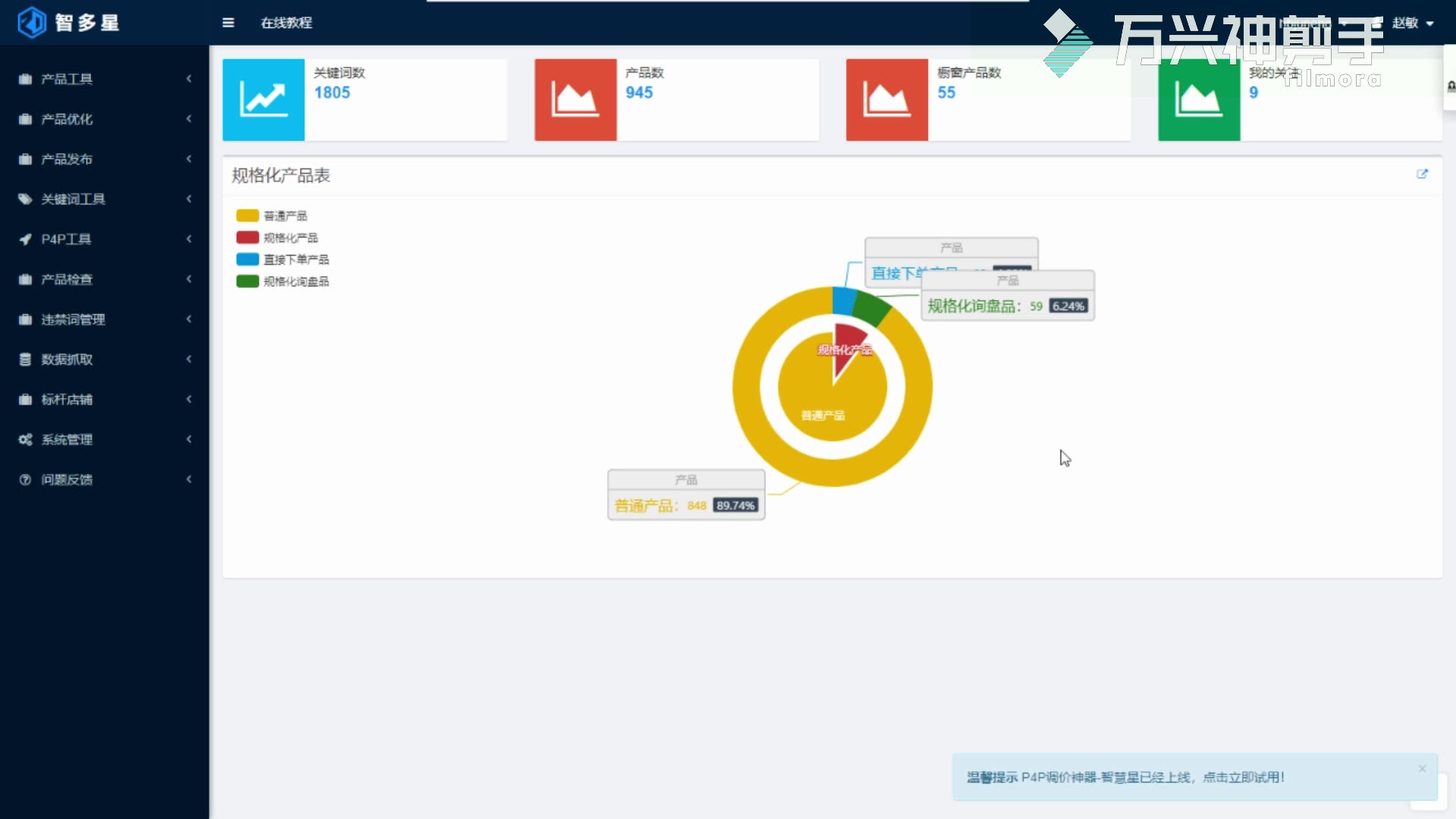Open the 产品优化 sidebar menu

coord(105,119)
